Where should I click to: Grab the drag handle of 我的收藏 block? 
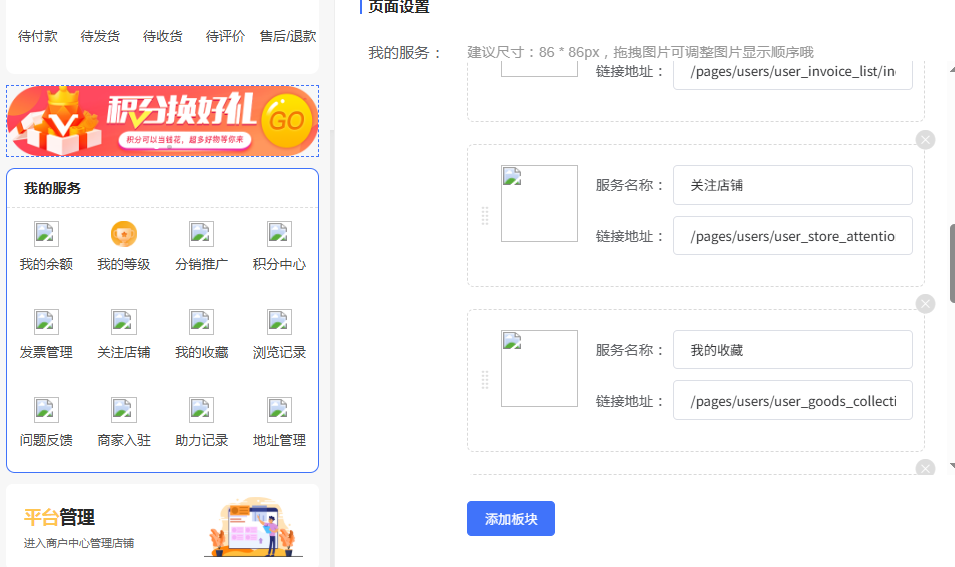pyautogui.click(x=485, y=380)
